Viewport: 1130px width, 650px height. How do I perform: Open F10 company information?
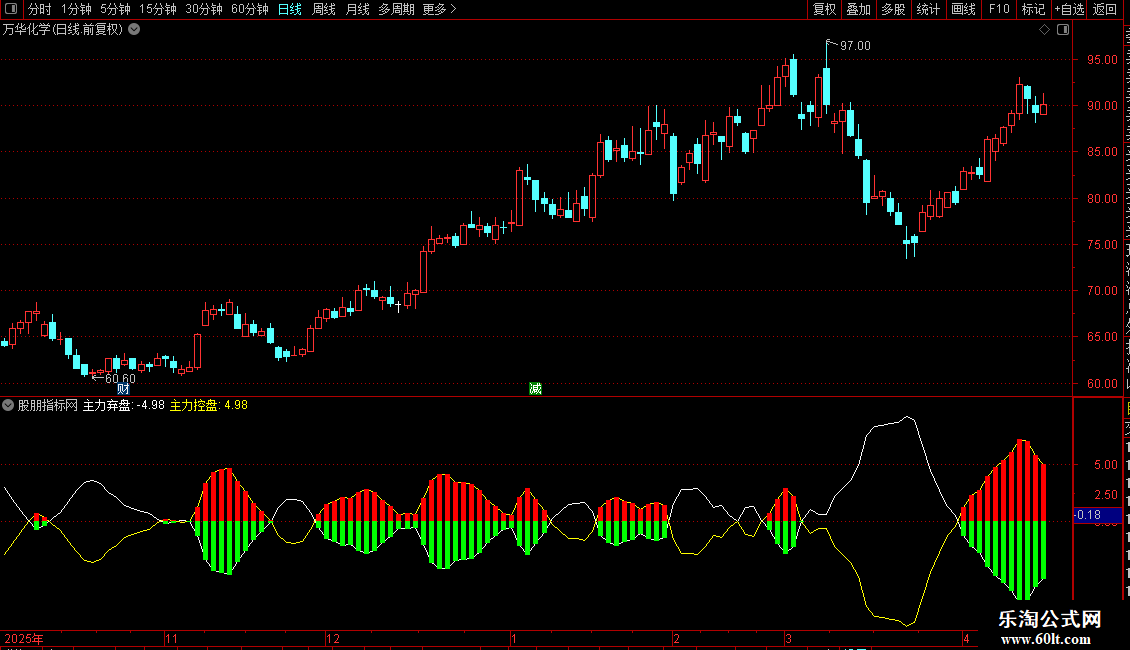tap(999, 9)
